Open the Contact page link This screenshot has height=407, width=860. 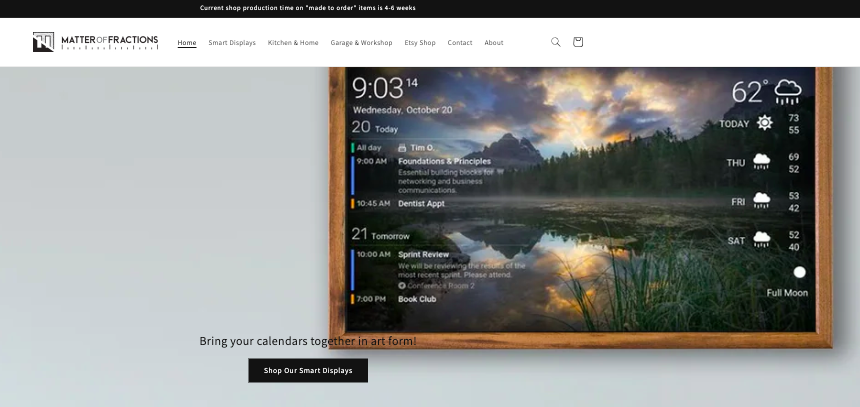(460, 43)
